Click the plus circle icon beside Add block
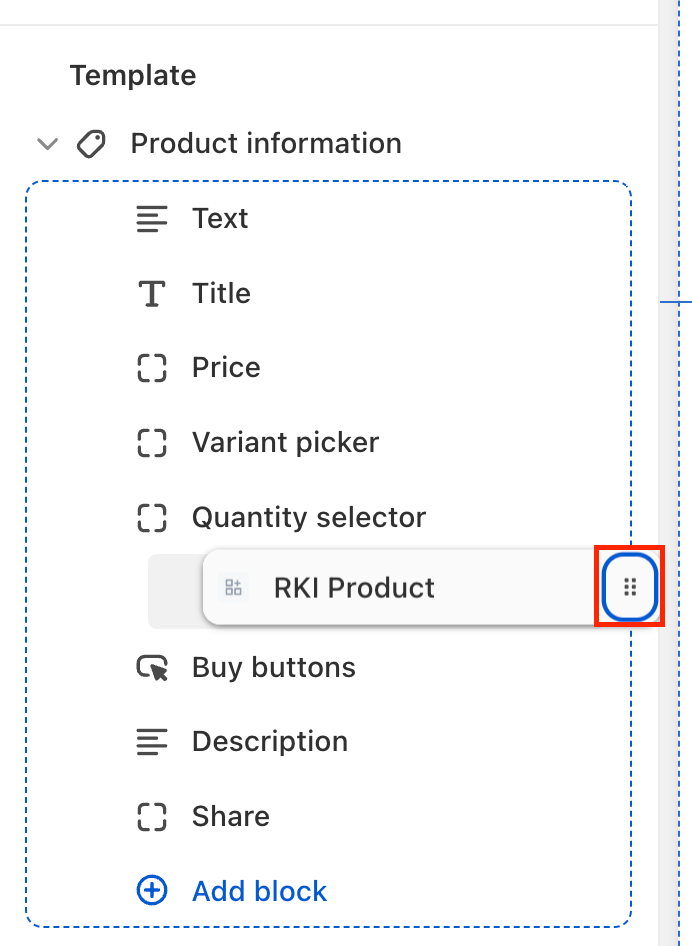The image size is (692, 946). 152,891
